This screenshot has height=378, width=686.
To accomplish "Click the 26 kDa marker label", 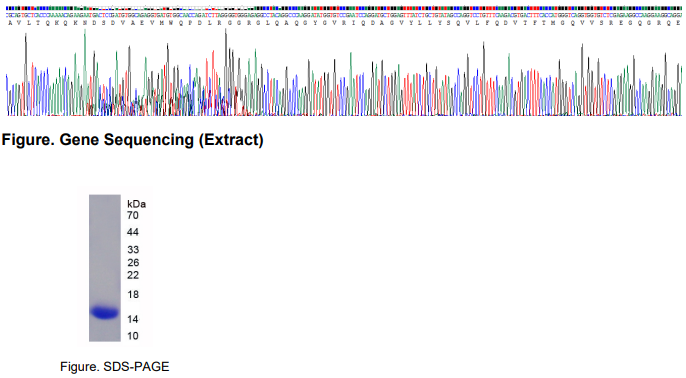I will pos(133,262).
